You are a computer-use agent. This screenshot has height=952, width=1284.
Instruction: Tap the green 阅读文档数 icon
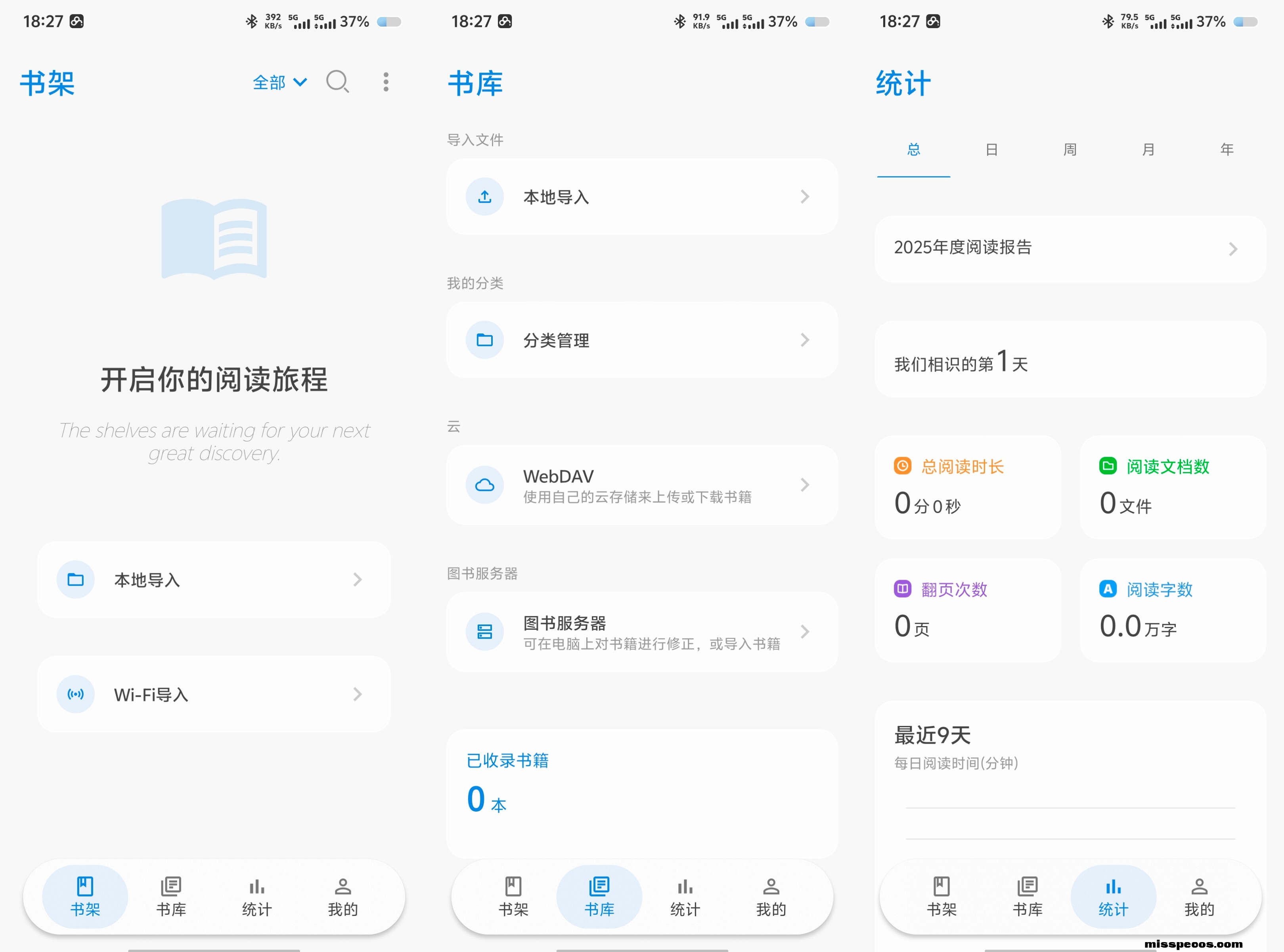tap(1107, 466)
